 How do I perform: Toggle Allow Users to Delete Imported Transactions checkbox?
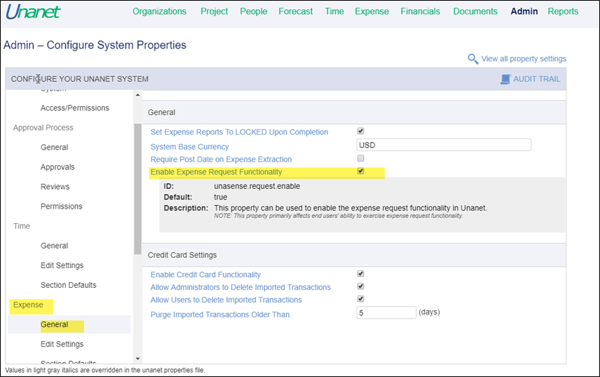pos(360,299)
